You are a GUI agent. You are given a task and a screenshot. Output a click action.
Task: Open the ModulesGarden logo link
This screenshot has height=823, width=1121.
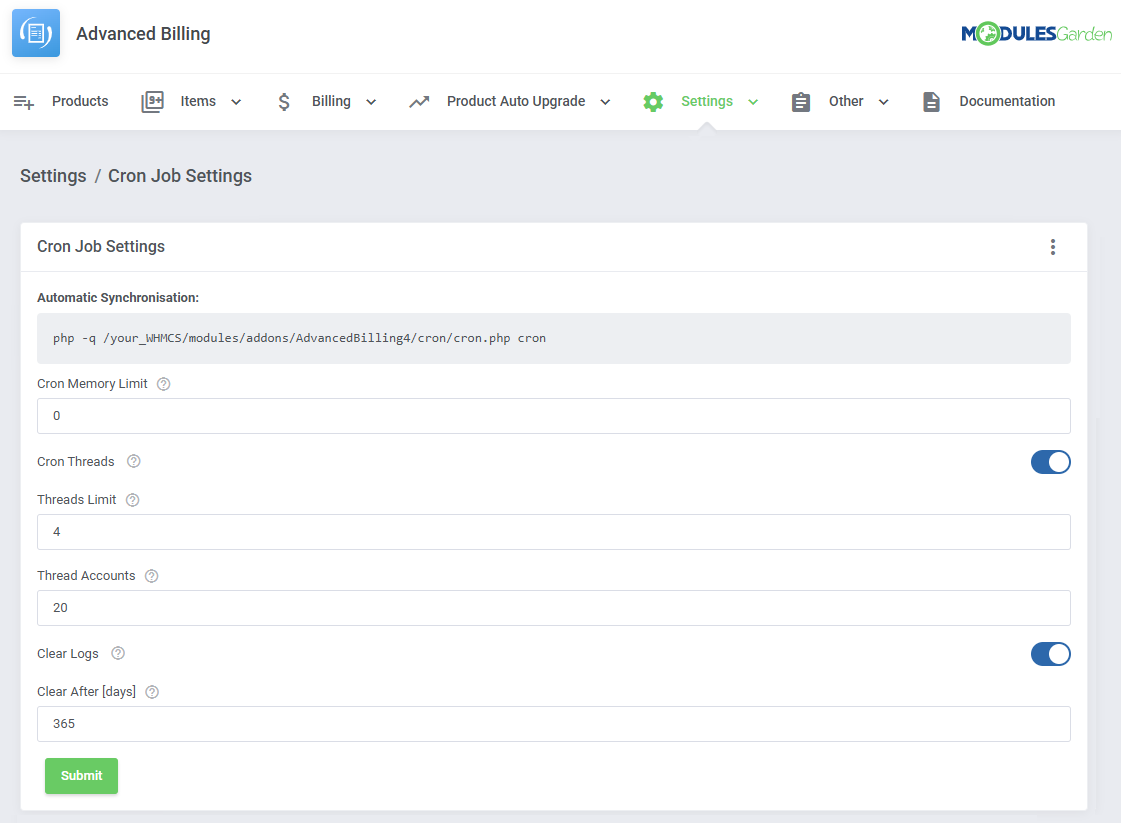point(1036,34)
